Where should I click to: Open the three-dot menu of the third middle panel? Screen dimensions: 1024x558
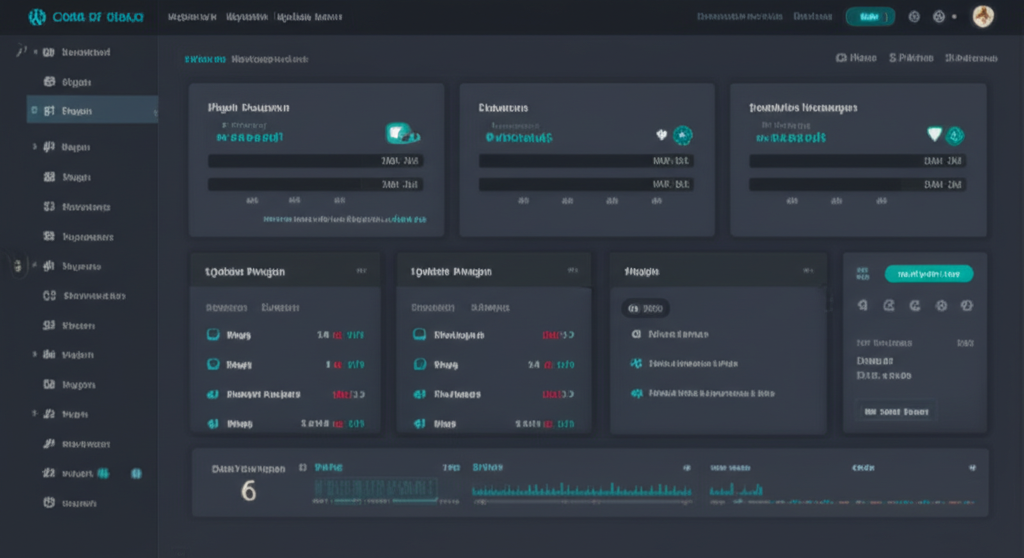point(808,271)
